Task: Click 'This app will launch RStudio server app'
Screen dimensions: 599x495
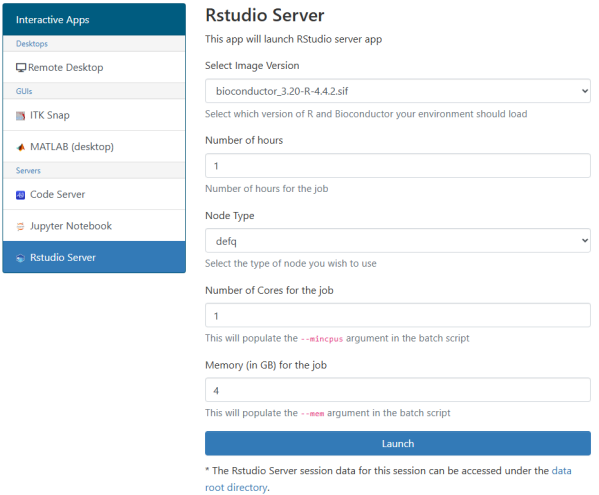Action: [x=293, y=39]
